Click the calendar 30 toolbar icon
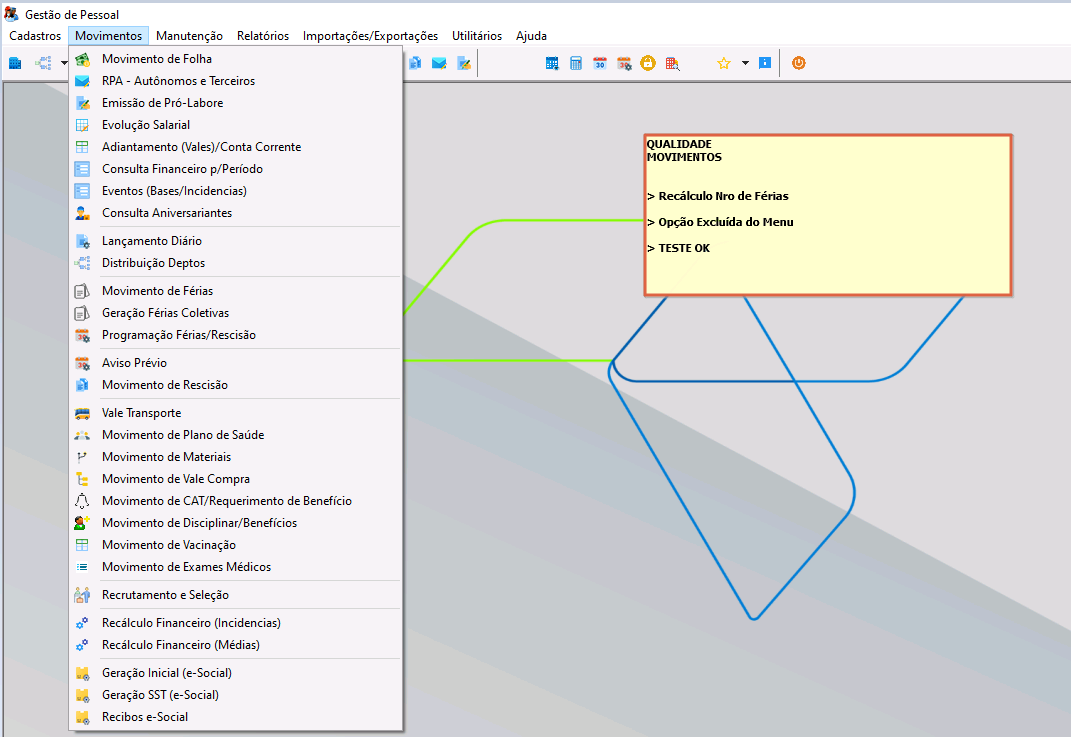Viewport: 1071px width, 737px height. (600, 64)
